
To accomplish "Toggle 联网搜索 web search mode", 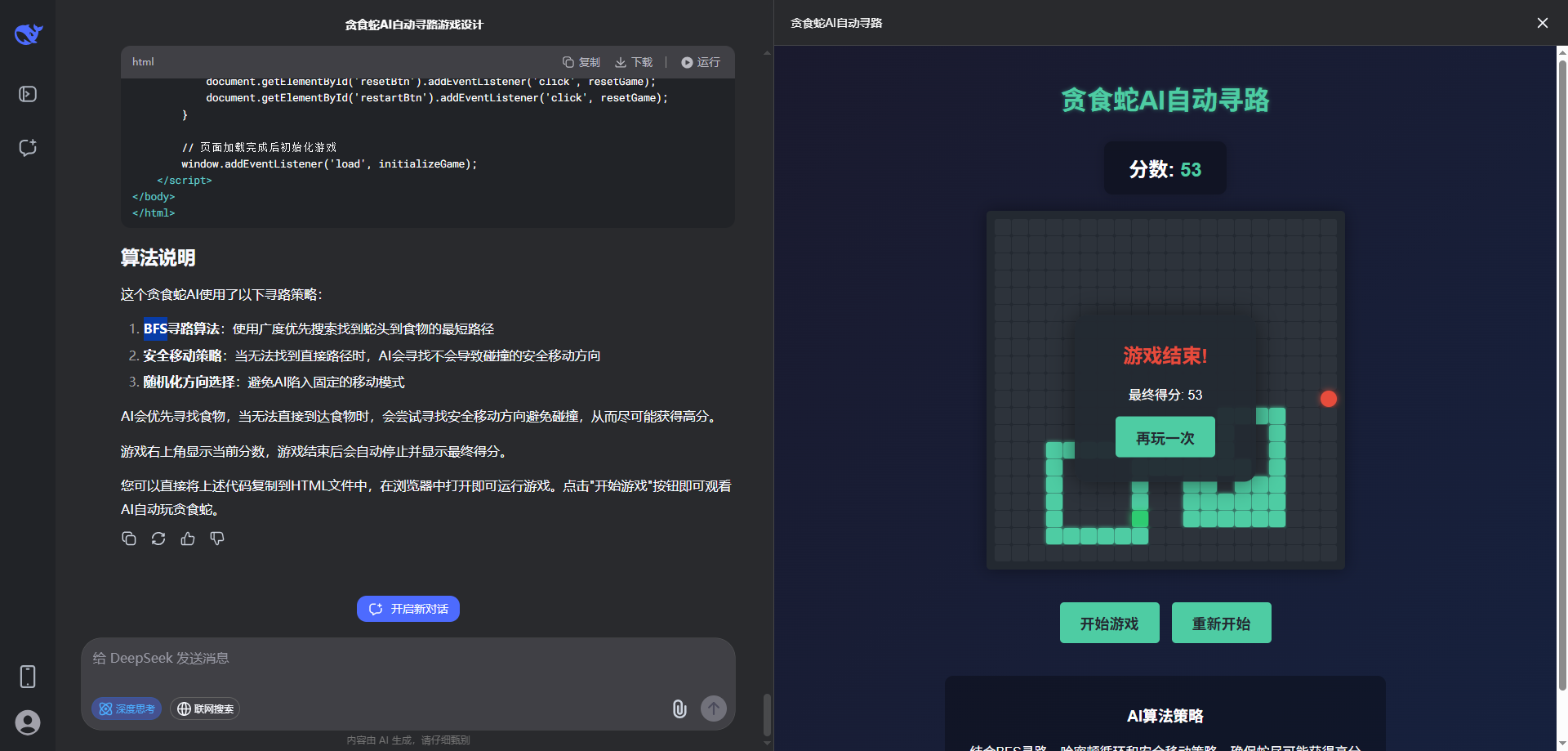I will 205,709.
